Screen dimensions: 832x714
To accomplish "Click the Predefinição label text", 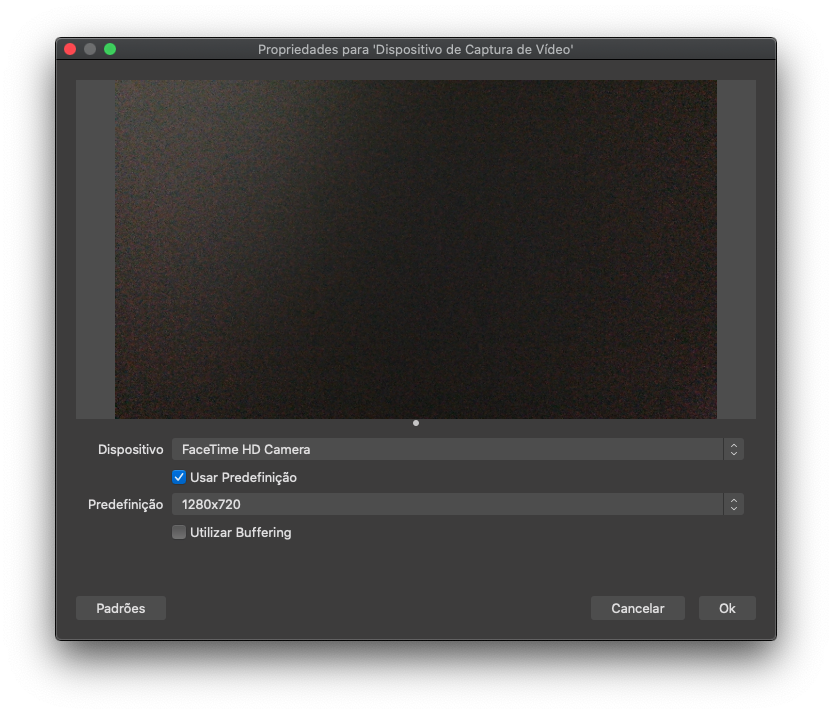I will [126, 504].
